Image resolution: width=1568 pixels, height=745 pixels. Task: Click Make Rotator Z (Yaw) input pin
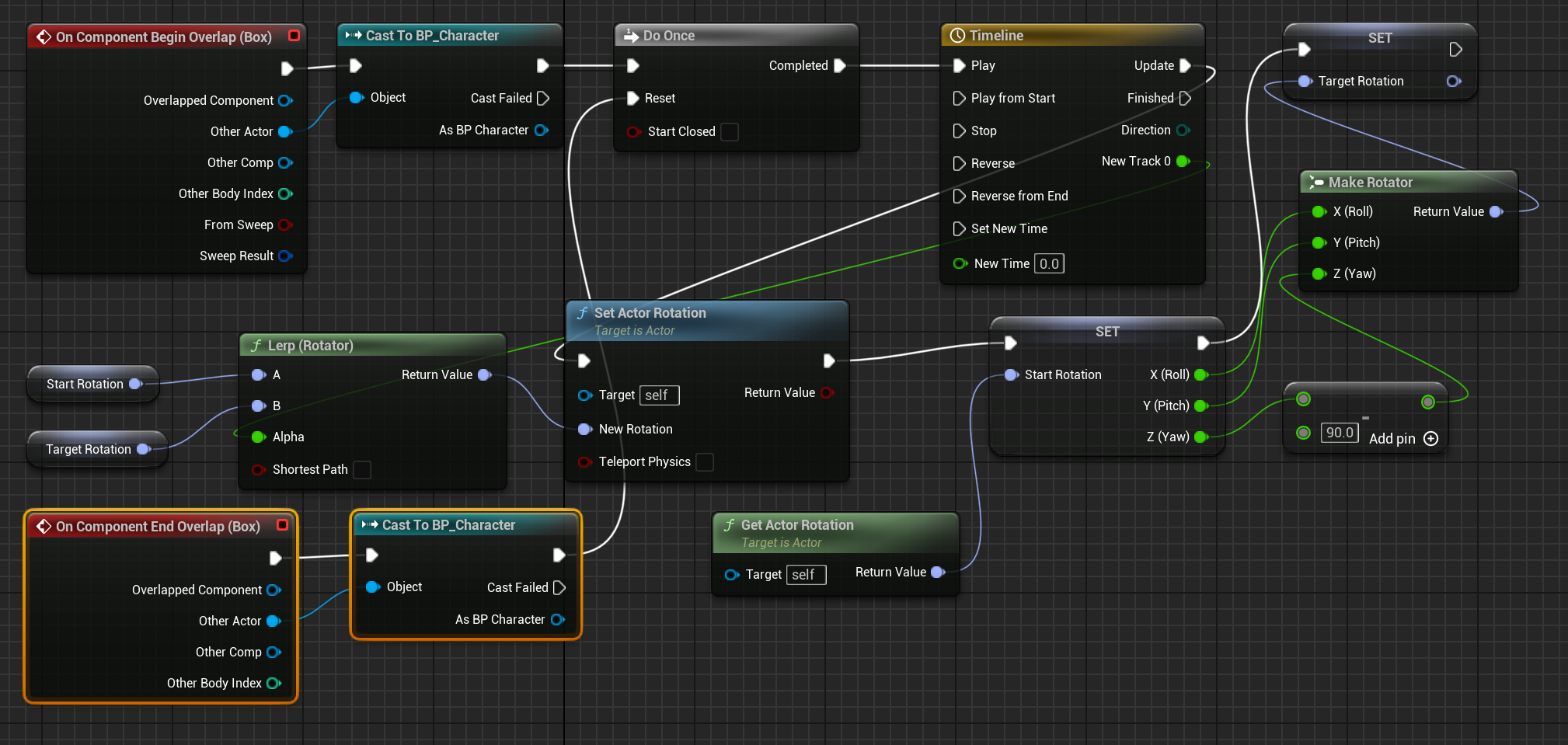click(1319, 274)
